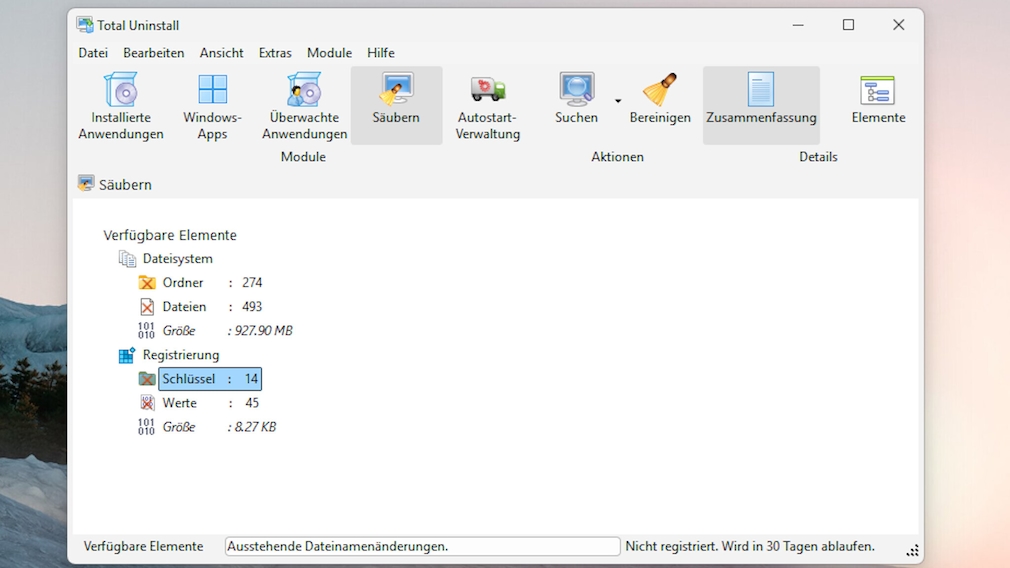The height and width of the screenshot is (568, 1010).
Task: Minimize the Total Uninstall window
Action: (x=798, y=25)
